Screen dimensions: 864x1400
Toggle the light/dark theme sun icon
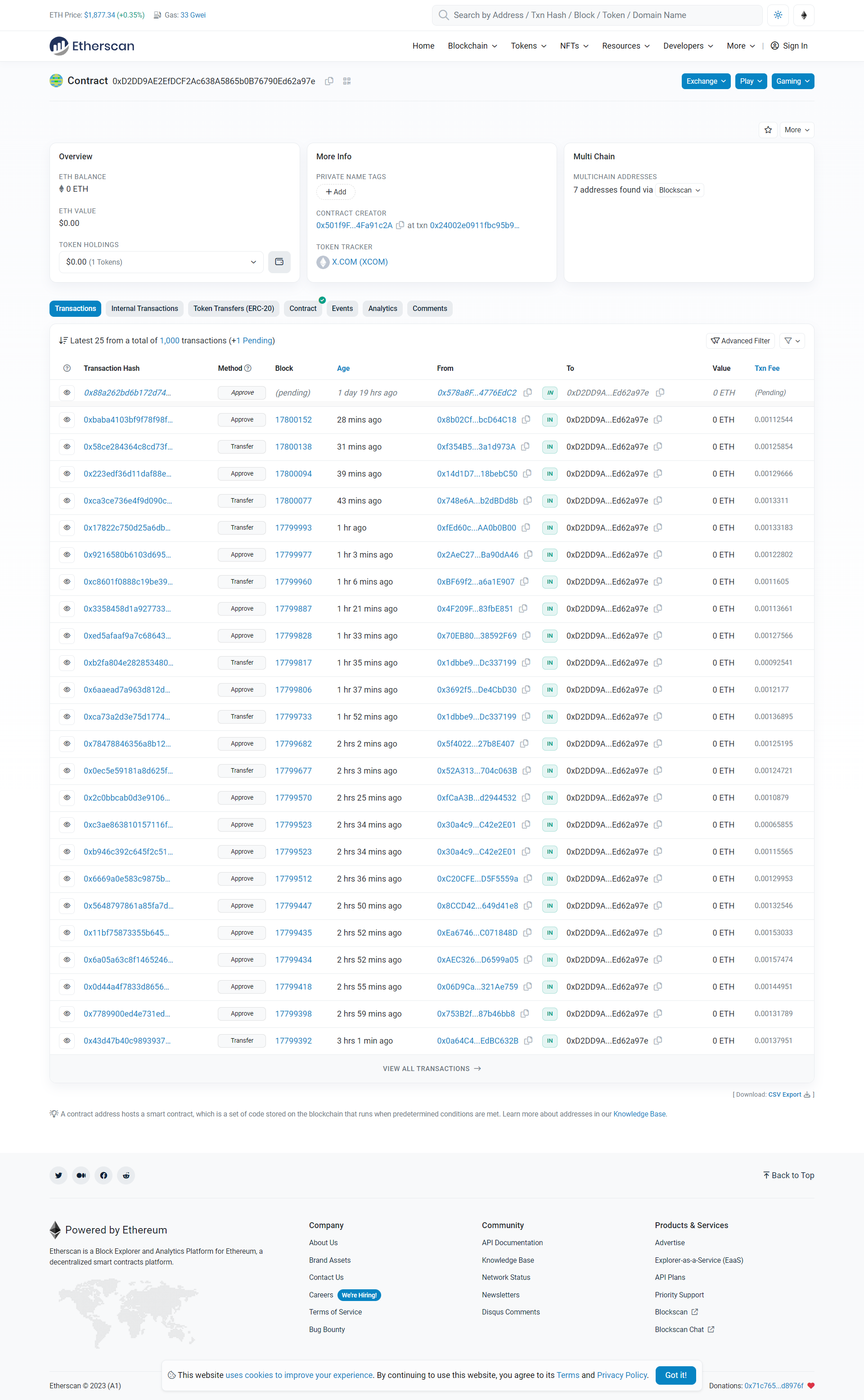pos(778,15)
